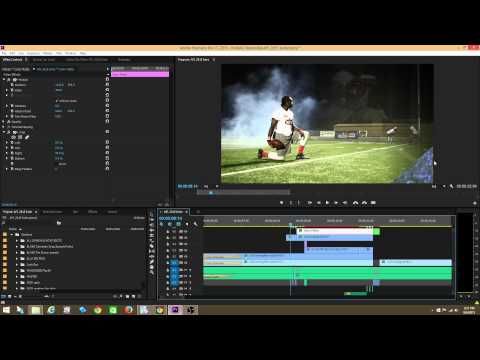This screenshot has height=360, width=480.
Task: Click the Program Monitor scrub bar playhead
Action: point(211,193)
